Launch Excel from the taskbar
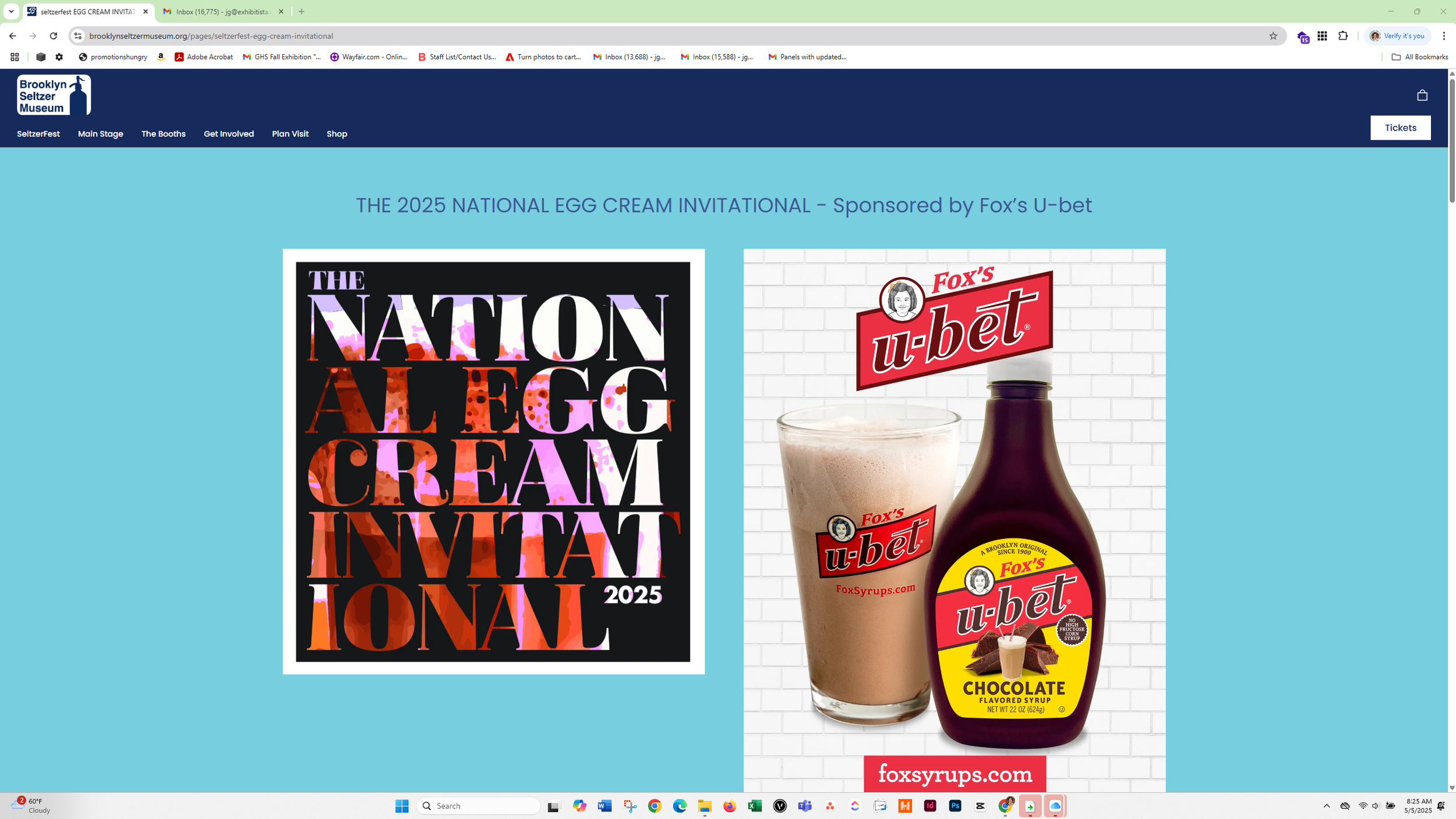1456x819 pixels. pyautogui.click(x=755, y=806)
